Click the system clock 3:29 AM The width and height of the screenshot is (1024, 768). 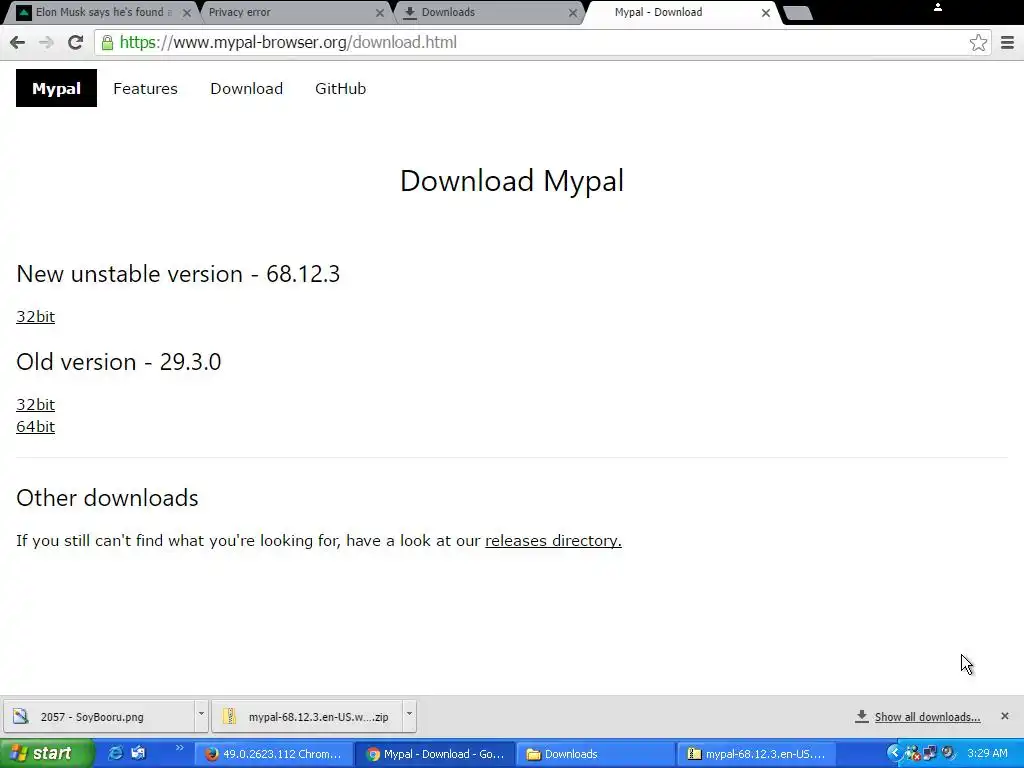pos(987,754)
